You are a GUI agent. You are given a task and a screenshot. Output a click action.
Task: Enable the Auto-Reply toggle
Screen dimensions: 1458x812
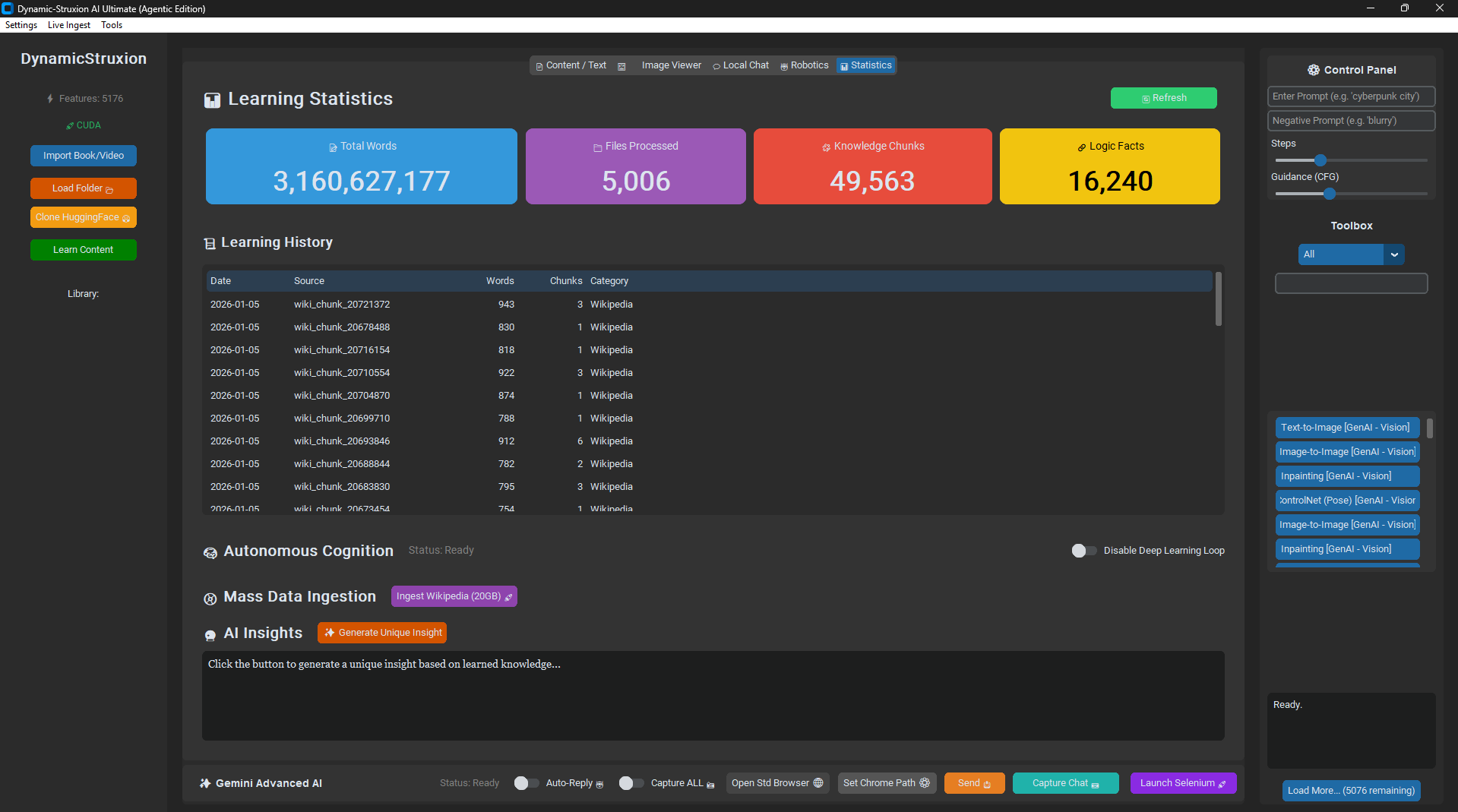pos(526,783)
